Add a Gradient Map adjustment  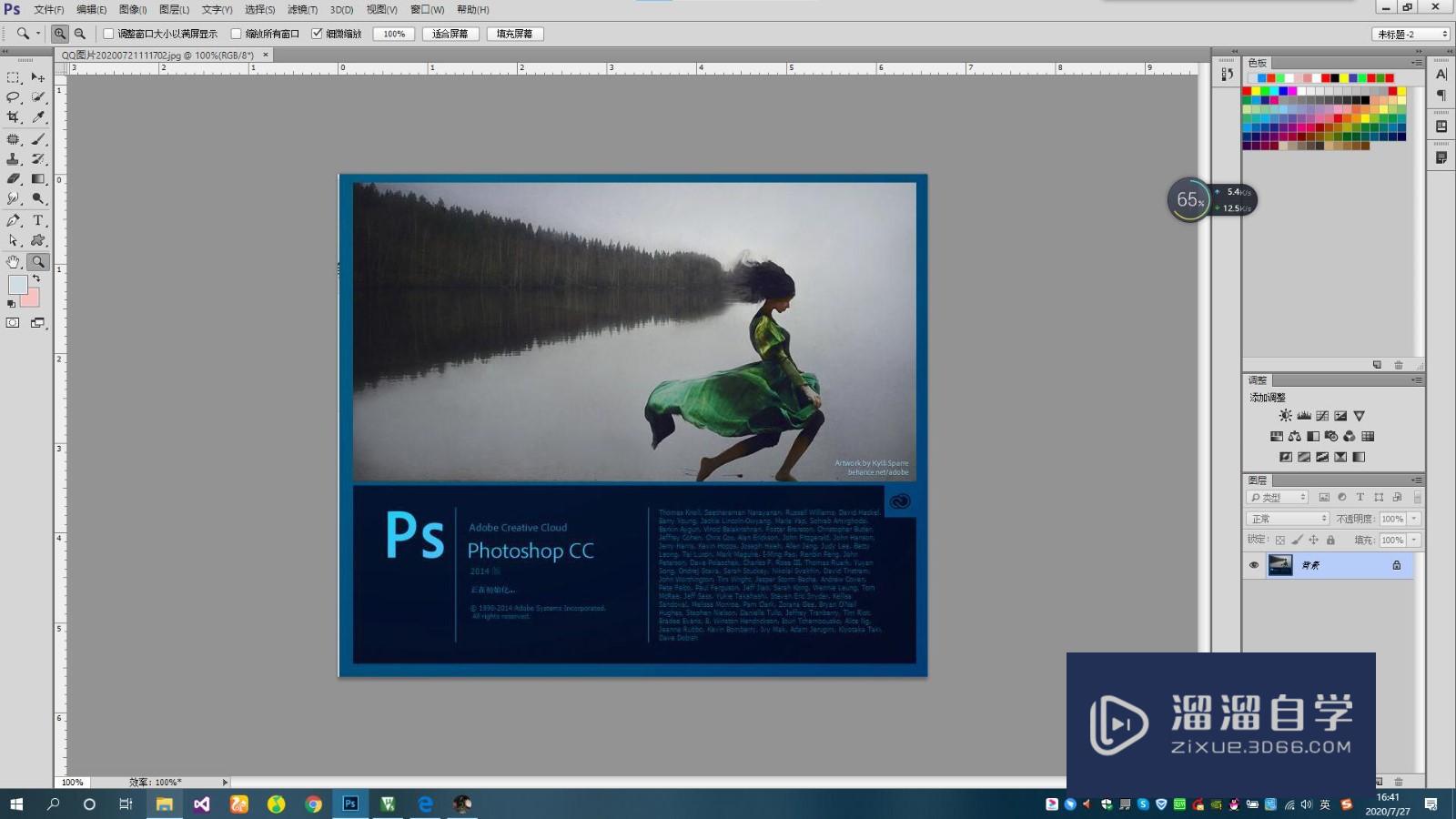(1359, 457)
